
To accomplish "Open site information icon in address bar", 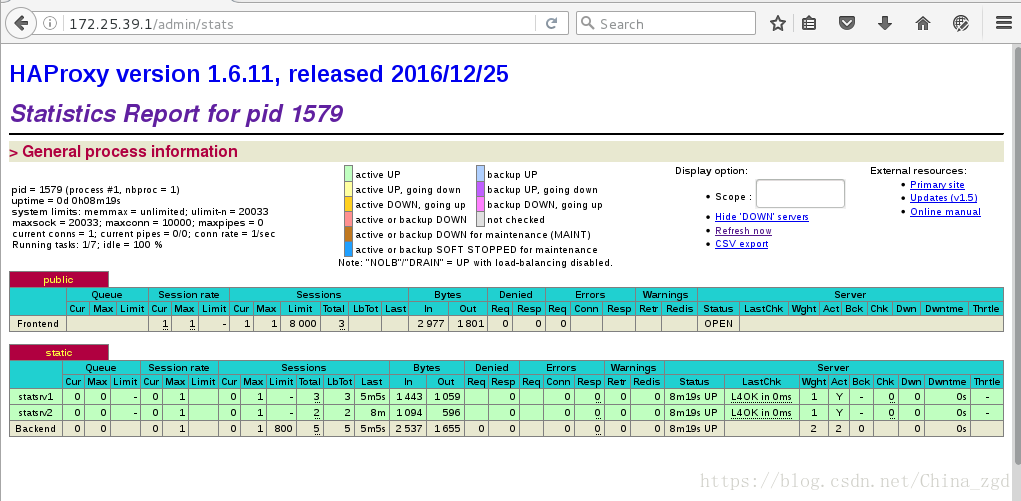I will tap(50, 23).
